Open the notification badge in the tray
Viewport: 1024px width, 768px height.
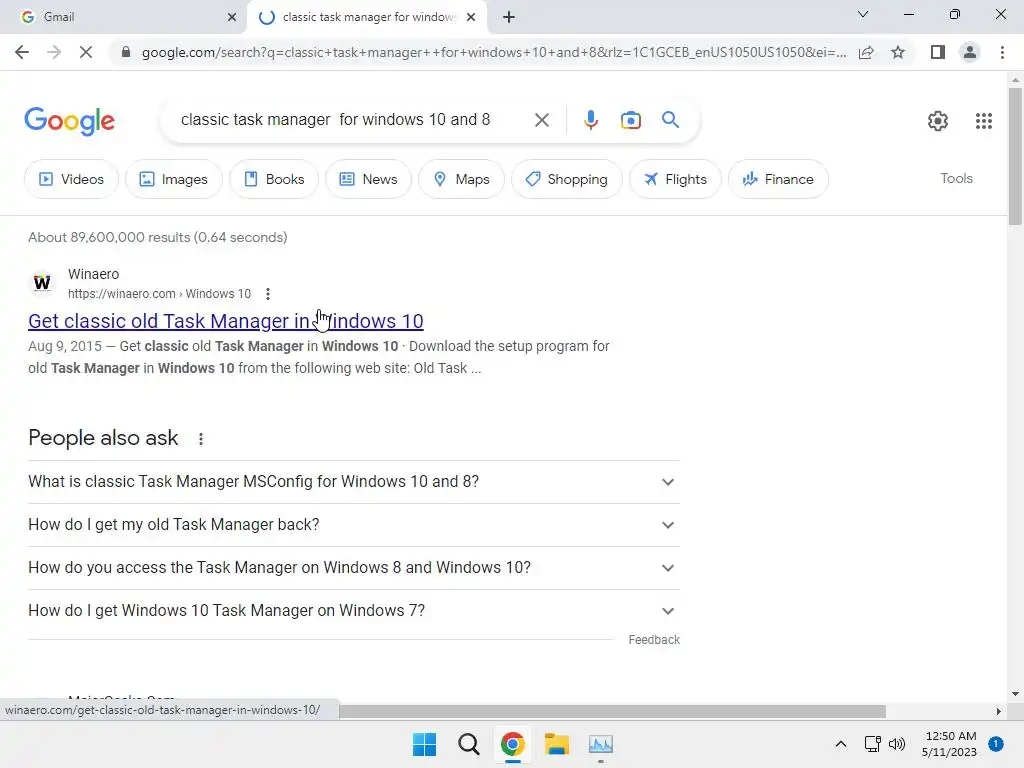pyautogui.click(x=996, y=744)
